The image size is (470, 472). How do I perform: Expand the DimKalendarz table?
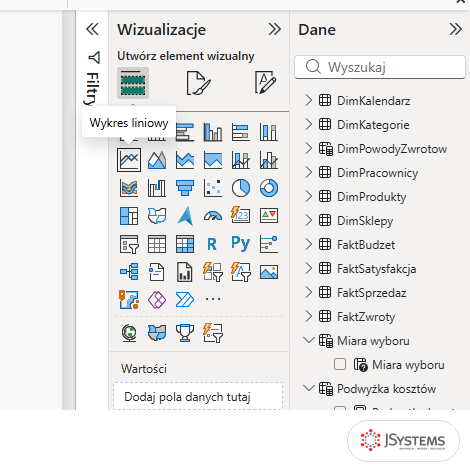309,100
